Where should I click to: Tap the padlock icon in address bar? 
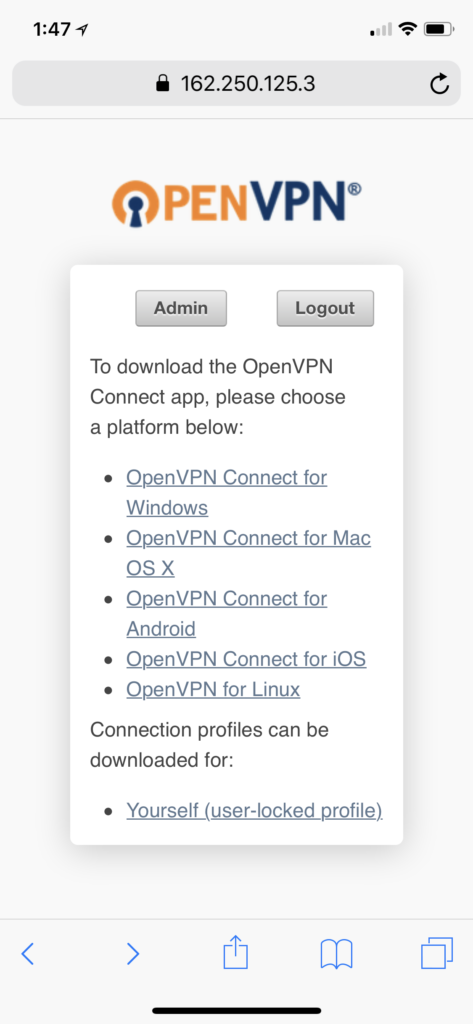click(x=162, y=83)
